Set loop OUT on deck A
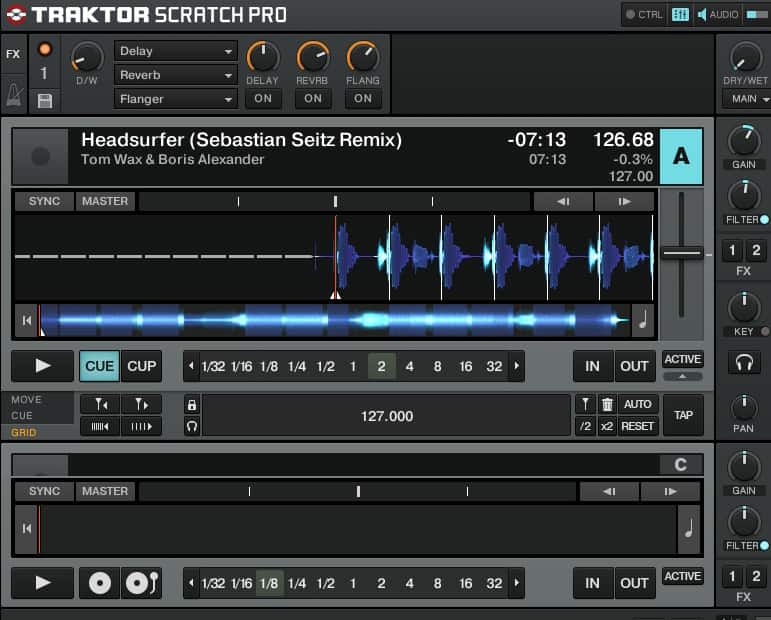 634,366
